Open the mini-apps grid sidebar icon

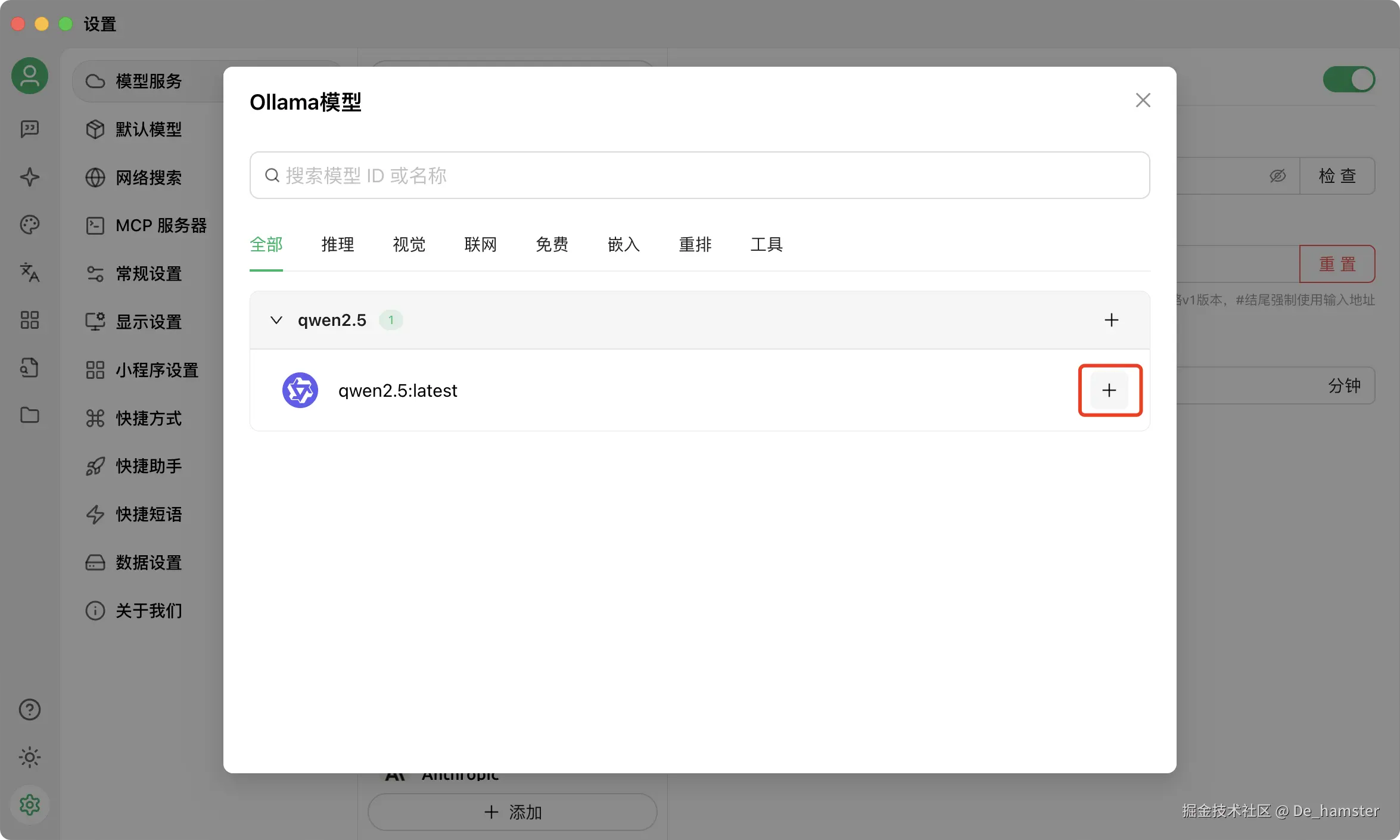(x=30, y=320)
